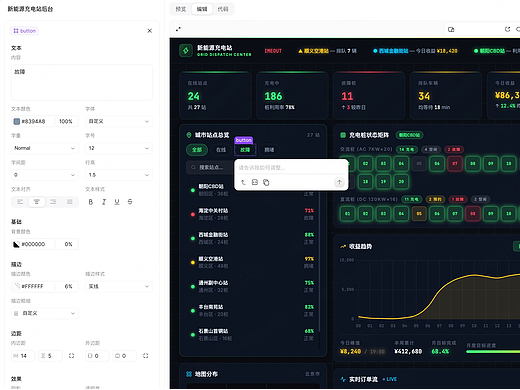Image resolution: width=520 pixels, height=390 pixels.
Task: Expand the preview to fullscreen
Action: tap(178, 29)
